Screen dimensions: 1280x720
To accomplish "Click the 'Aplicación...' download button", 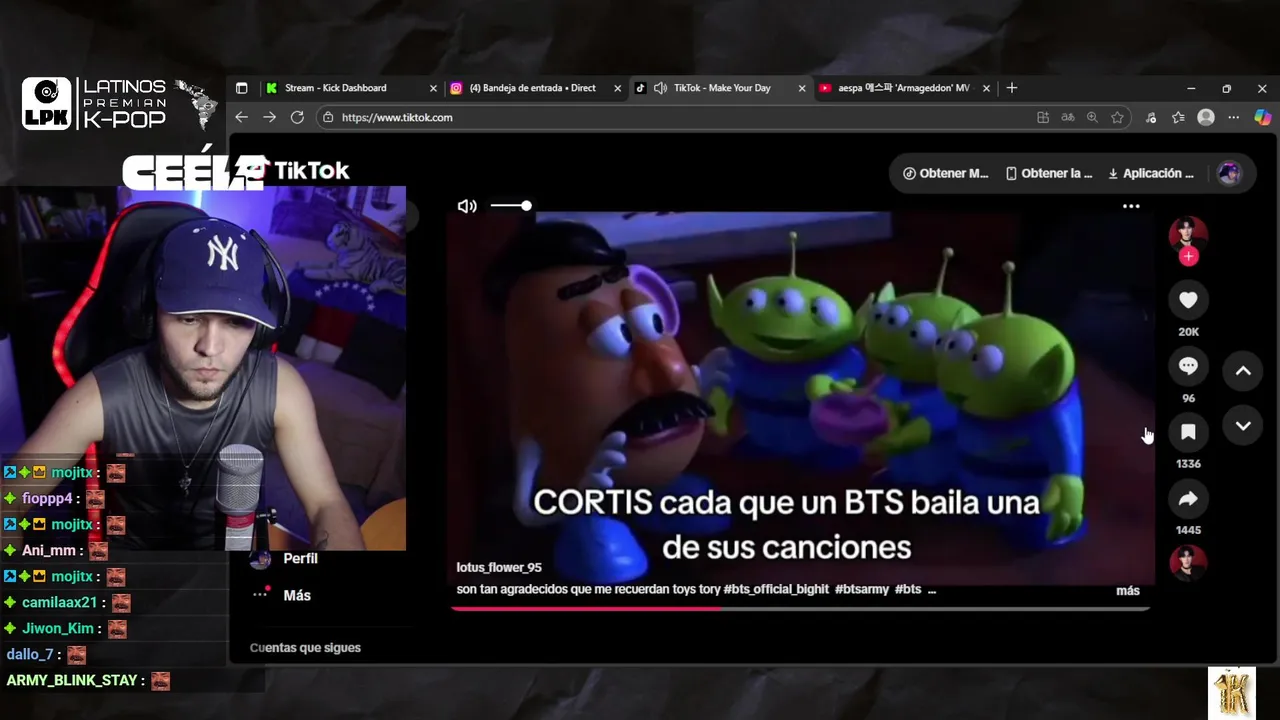I will coord(1151,173).
